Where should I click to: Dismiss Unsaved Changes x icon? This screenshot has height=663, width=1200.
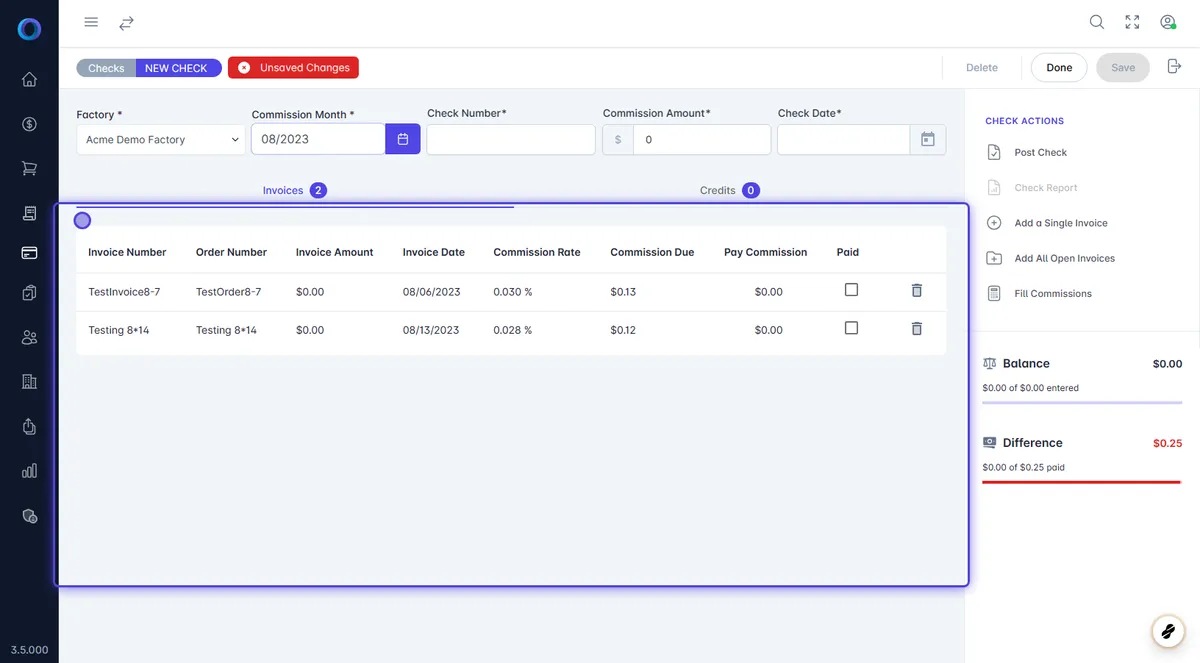244,68
